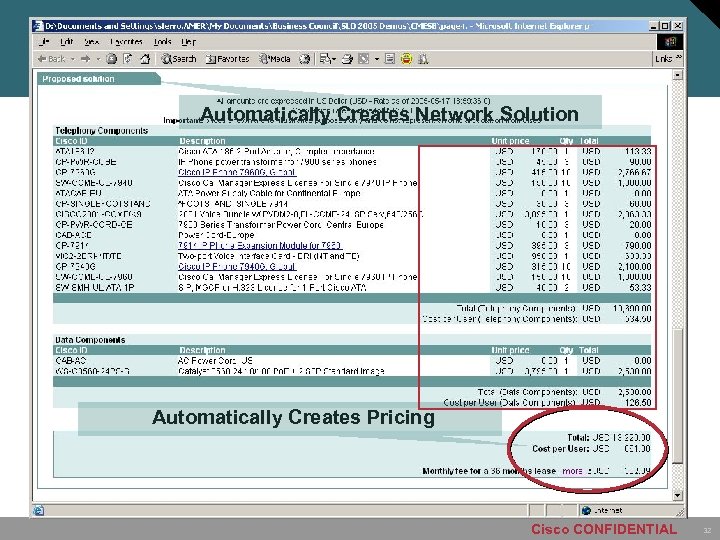The width and height of the screenshot is (720, 540).
Task: Open the Edit menu
Action: (x=67, y=42)
